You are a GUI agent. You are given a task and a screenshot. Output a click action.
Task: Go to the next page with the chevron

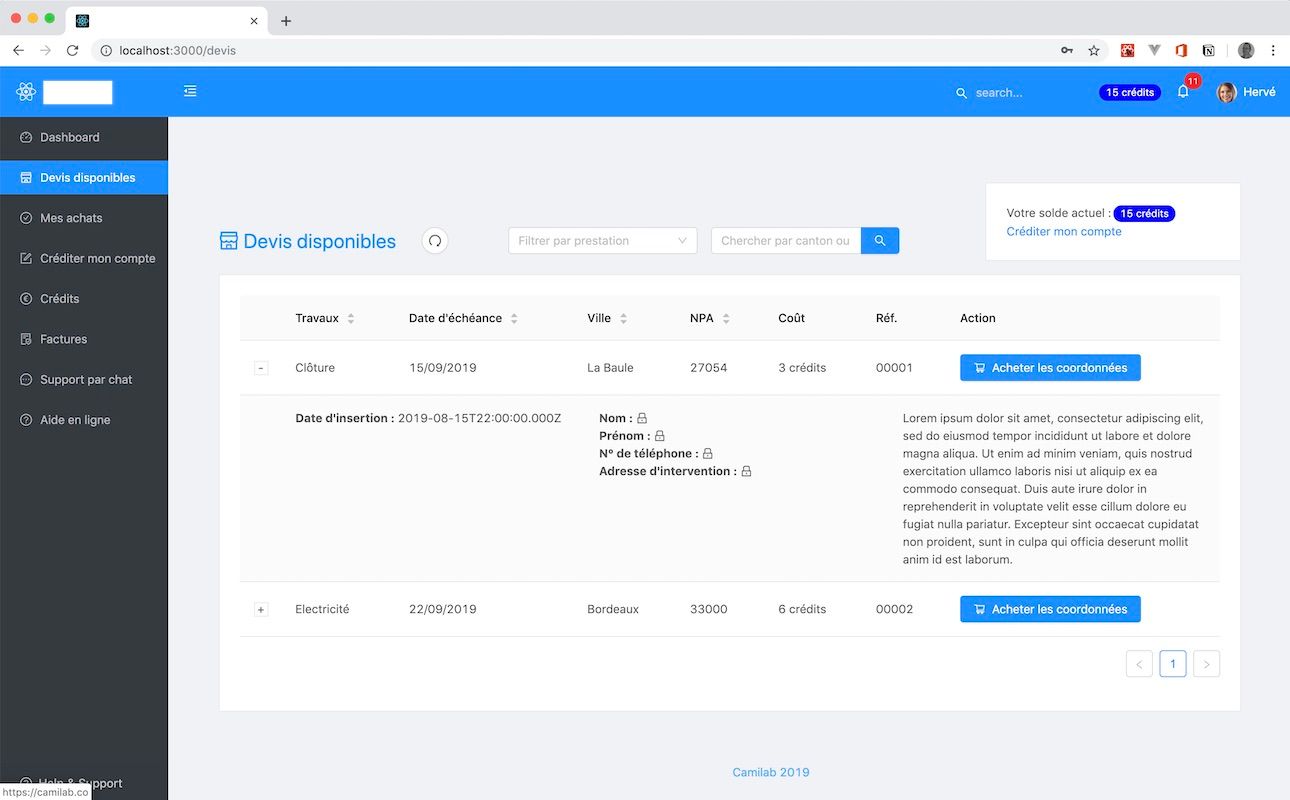pyautogui.click(x=1206, y=663)
